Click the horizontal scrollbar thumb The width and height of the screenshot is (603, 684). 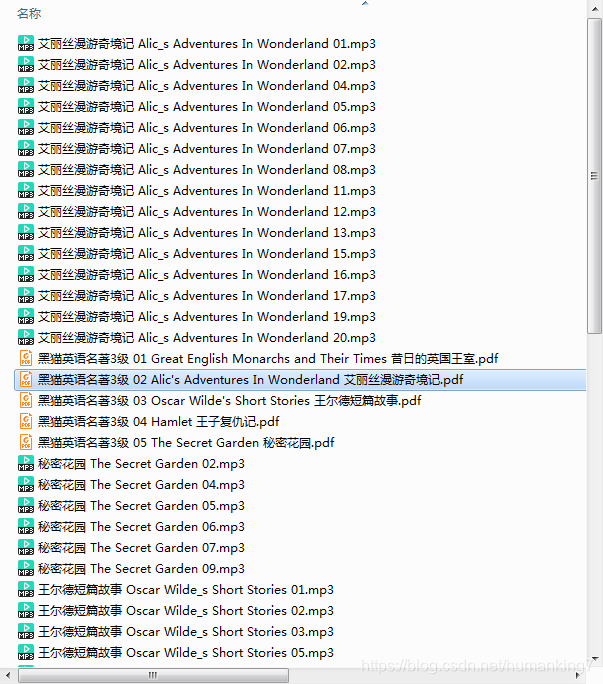point(153,675)
